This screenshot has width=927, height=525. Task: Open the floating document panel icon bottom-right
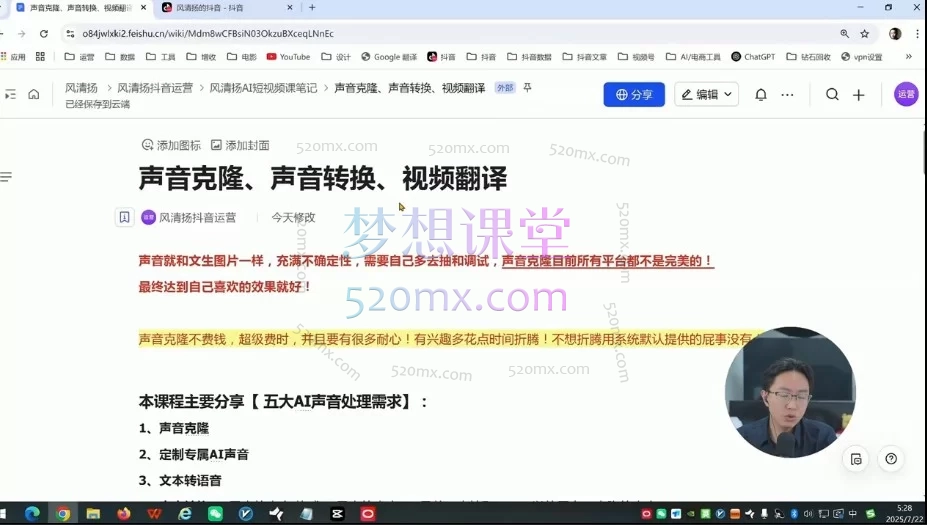(x=856, y=459)
